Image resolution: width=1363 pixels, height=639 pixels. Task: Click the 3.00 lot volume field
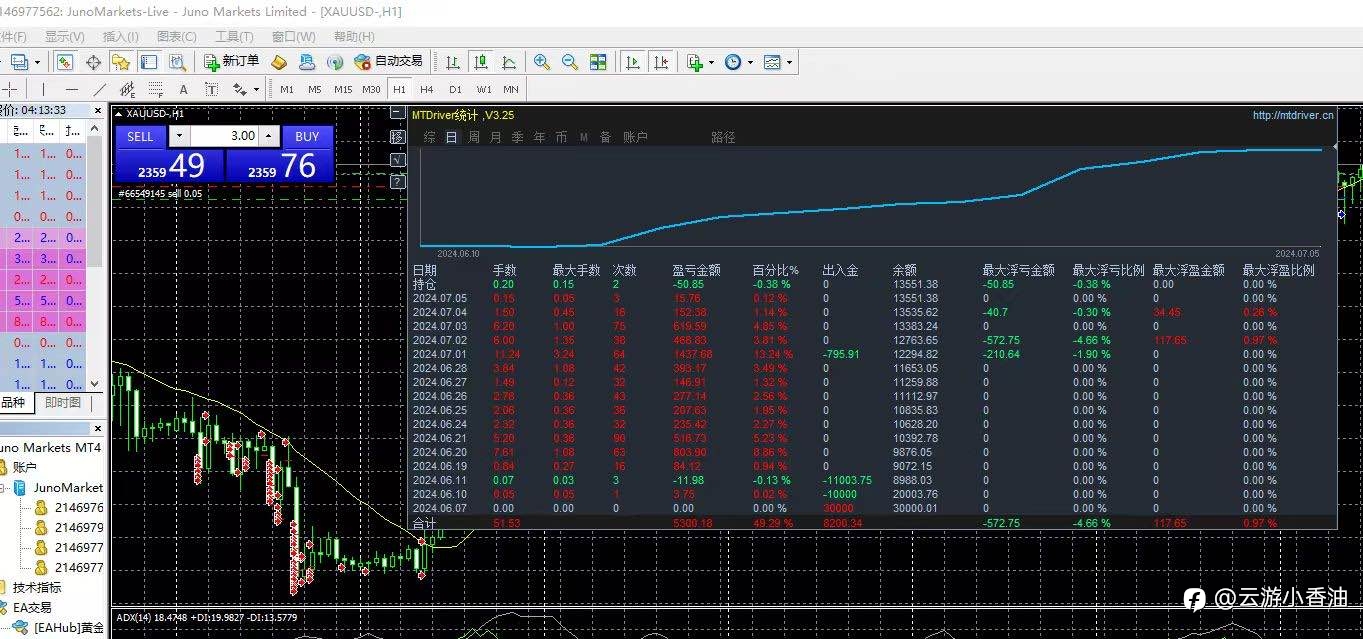224,136
